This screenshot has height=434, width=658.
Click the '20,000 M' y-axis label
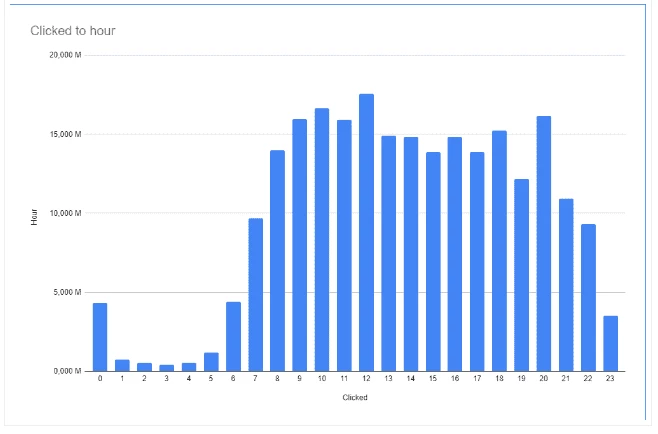(x=65, y=55)
